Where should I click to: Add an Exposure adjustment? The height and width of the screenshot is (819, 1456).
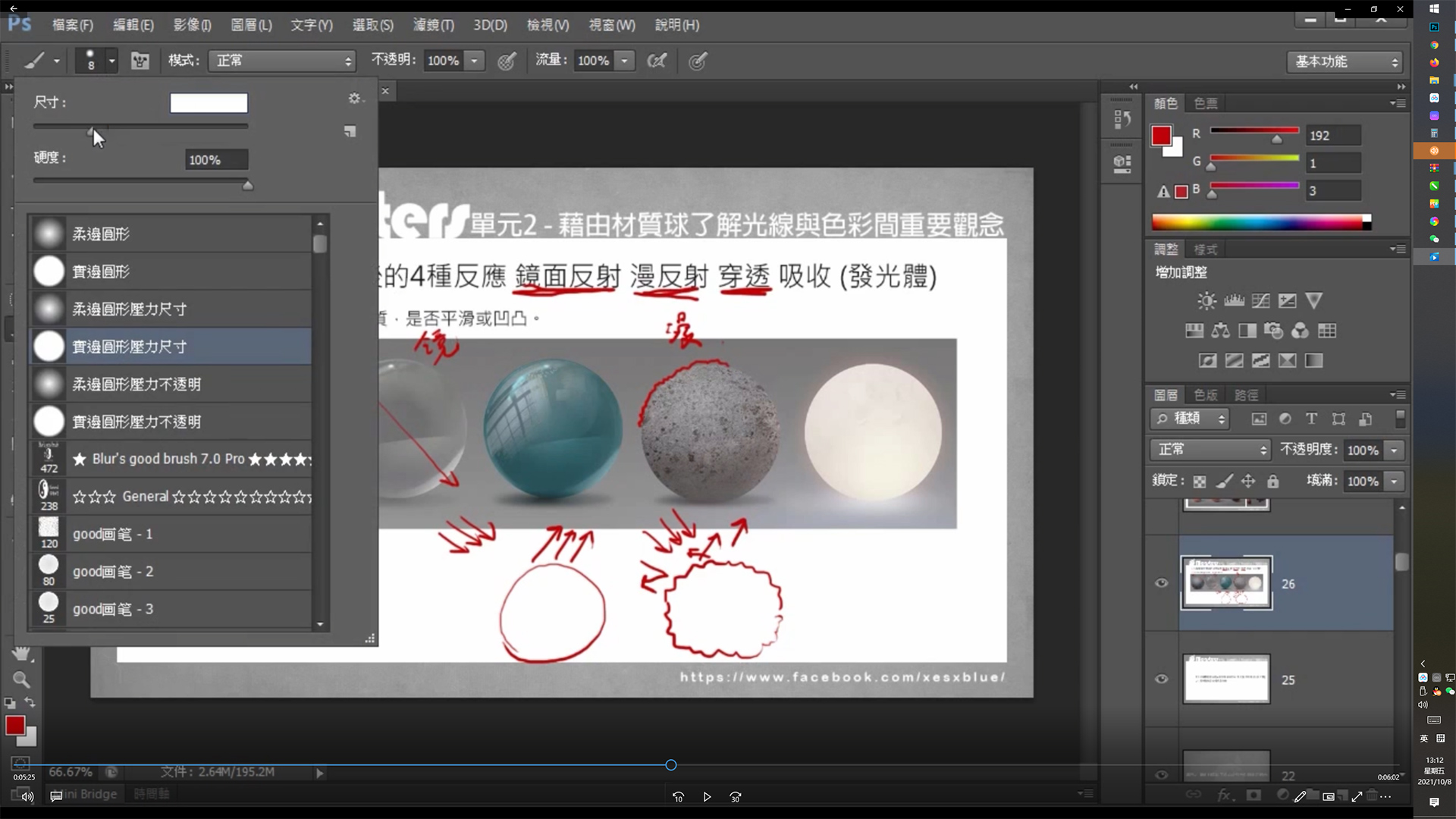tap(1287, 301)
